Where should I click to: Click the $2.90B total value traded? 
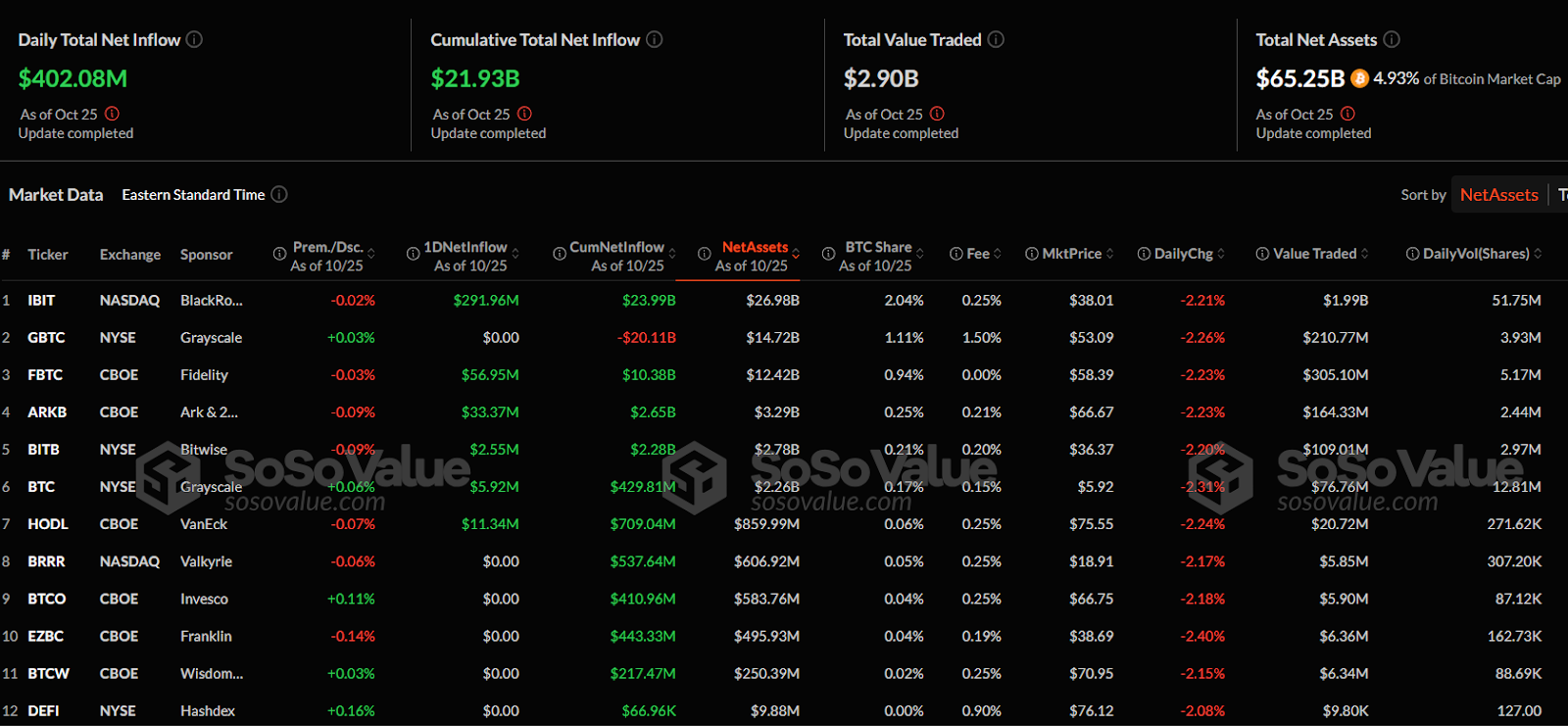click(881, 78)
